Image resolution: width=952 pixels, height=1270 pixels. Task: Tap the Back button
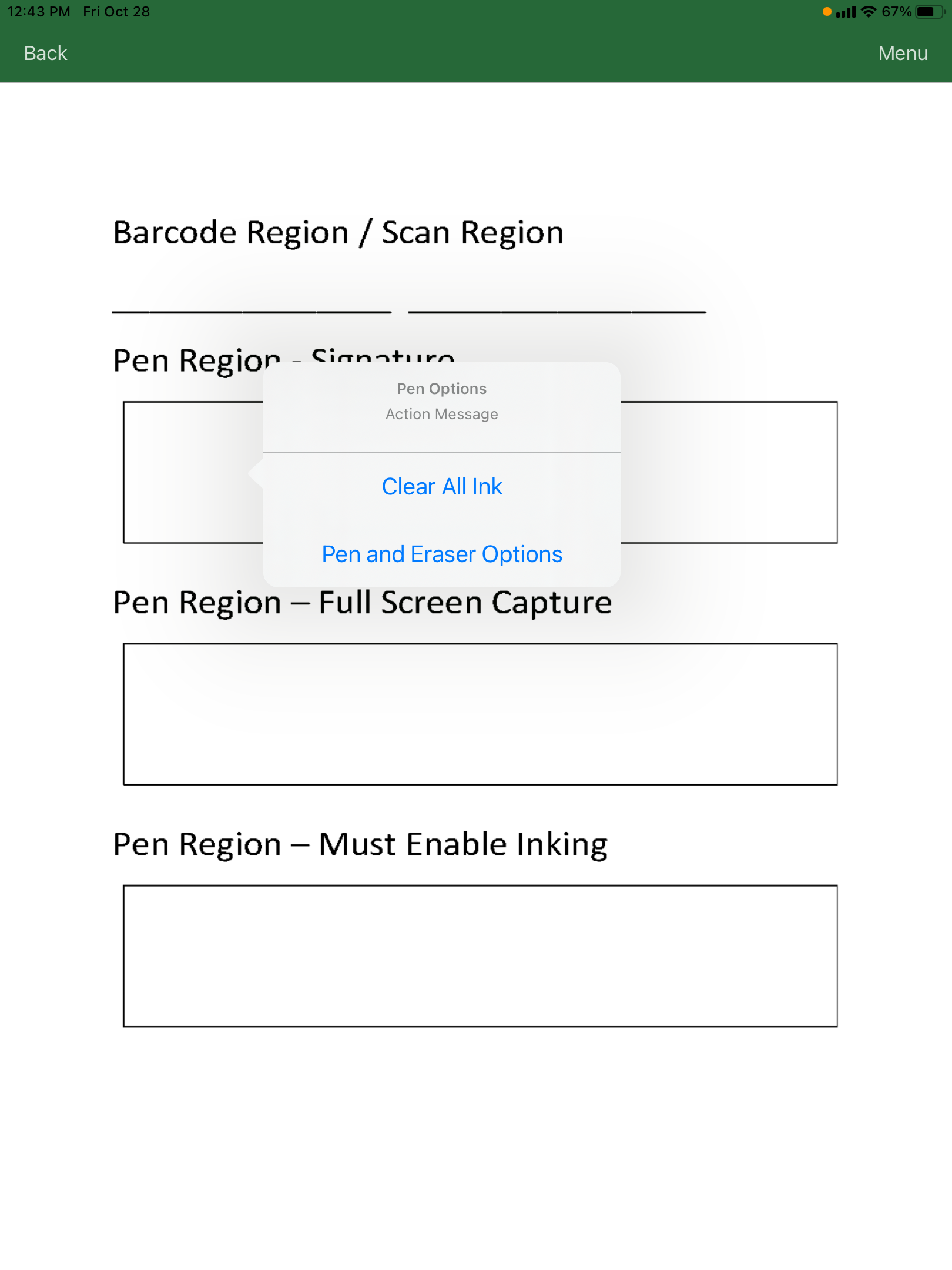click(x=45, y=53)
